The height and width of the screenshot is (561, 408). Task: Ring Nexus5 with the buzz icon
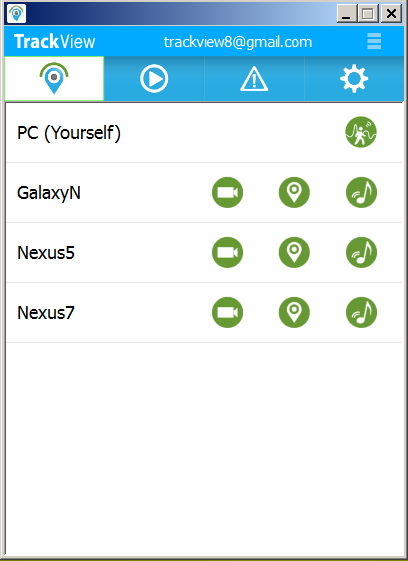tap(361, 253)
